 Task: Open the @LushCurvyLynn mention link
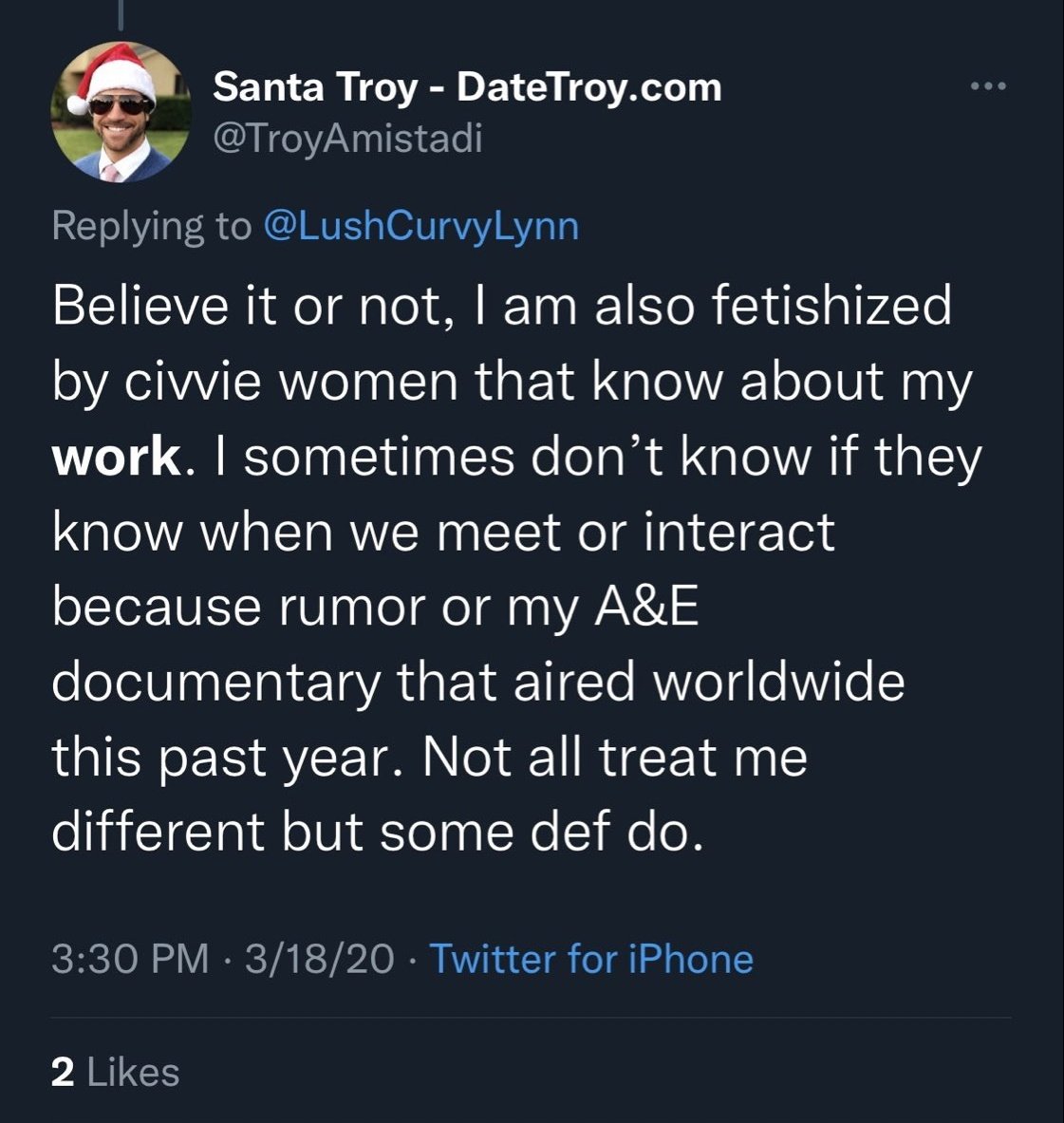coord(421,226)
